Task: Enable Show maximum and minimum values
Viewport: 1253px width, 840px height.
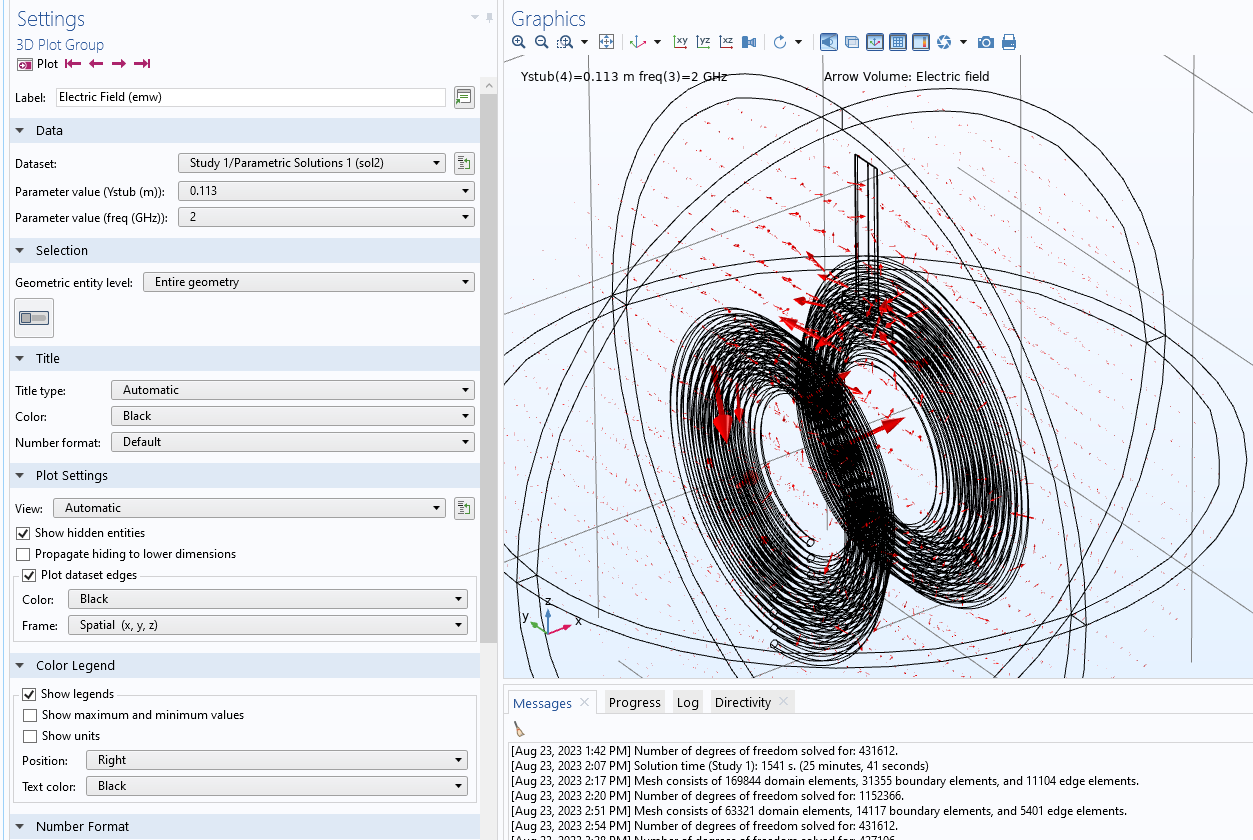Action: 30,715
